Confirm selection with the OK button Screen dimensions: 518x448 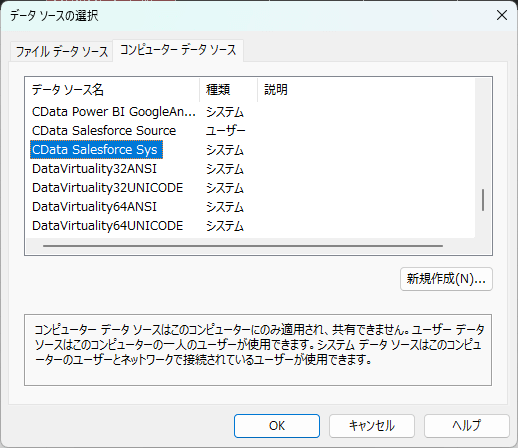pos(277,426)
